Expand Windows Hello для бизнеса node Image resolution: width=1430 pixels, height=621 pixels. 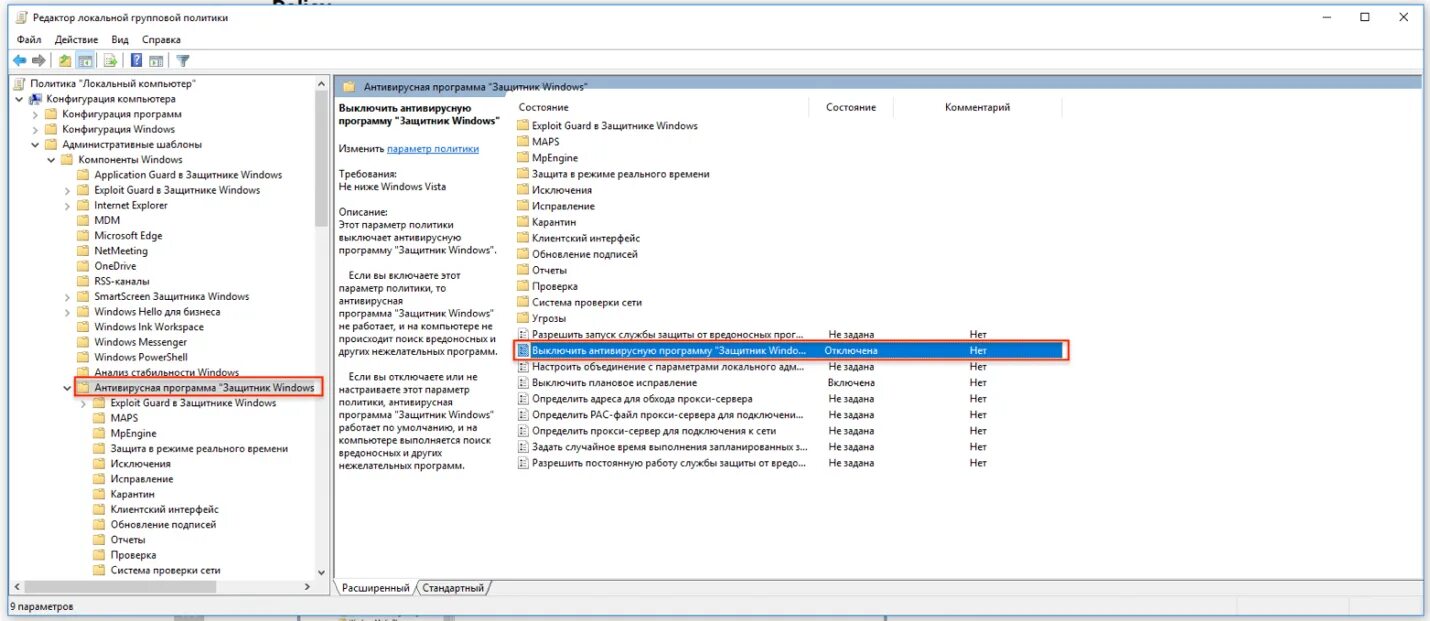[x=67, y=312]
